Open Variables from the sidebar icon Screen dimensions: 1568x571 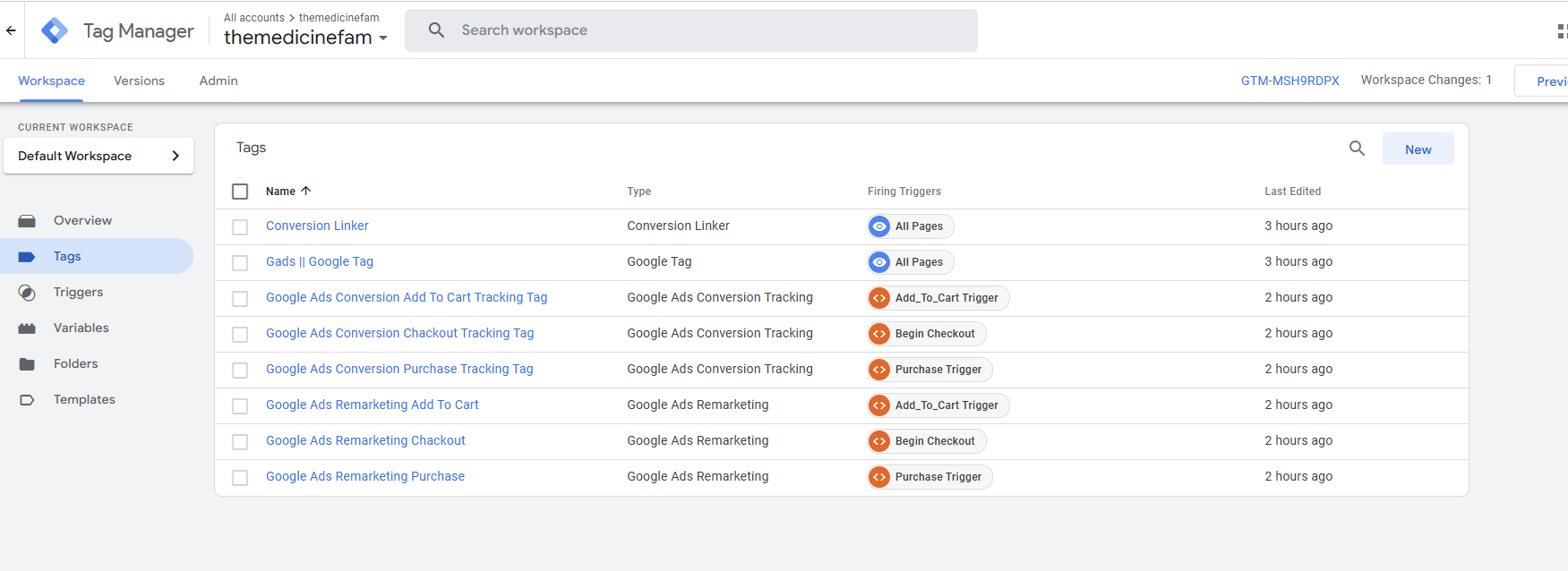tap(27, 328)
